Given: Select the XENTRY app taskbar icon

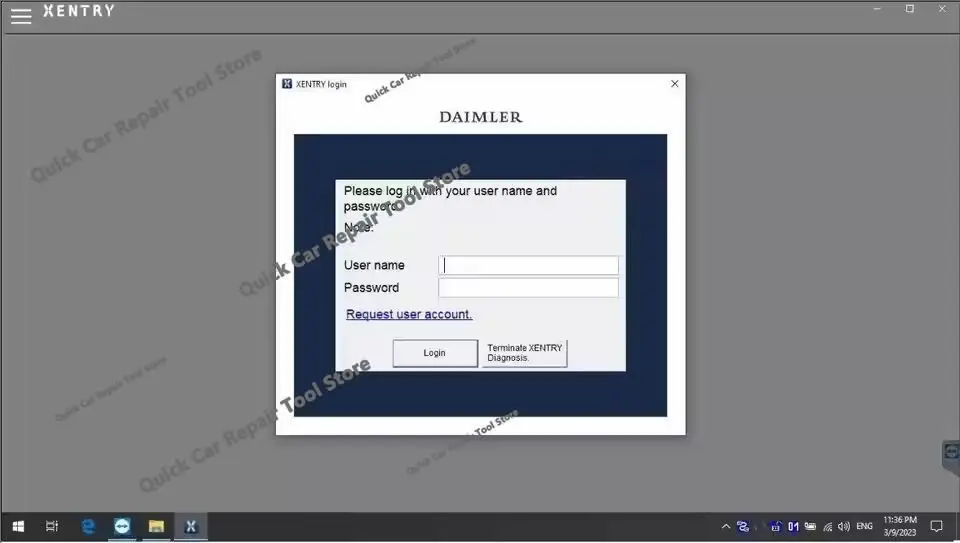Looking at the screenshot, I should (x=190, y=526).
